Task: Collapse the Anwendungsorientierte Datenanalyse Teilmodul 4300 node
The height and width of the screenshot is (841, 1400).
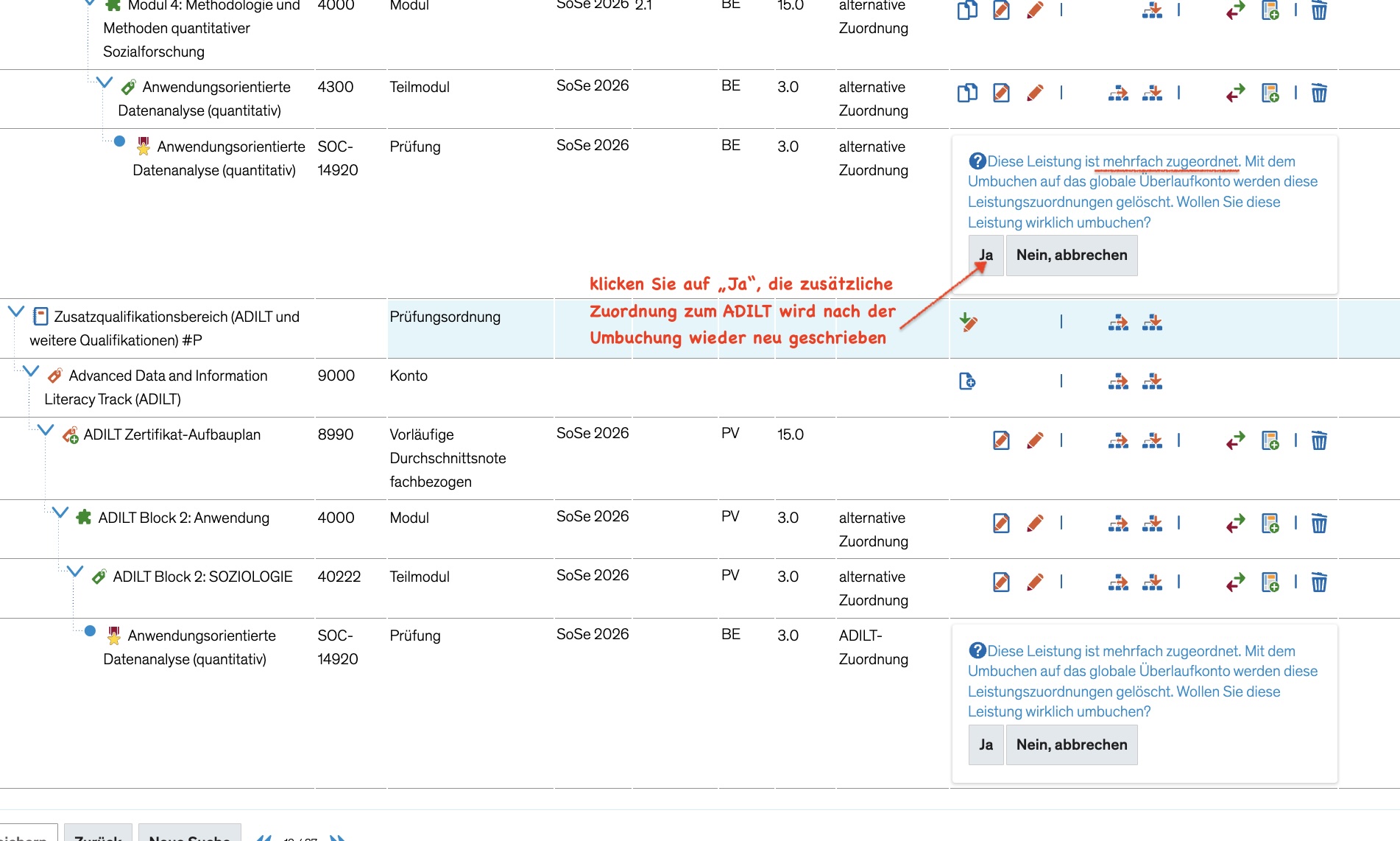Action: coord(105,82)
